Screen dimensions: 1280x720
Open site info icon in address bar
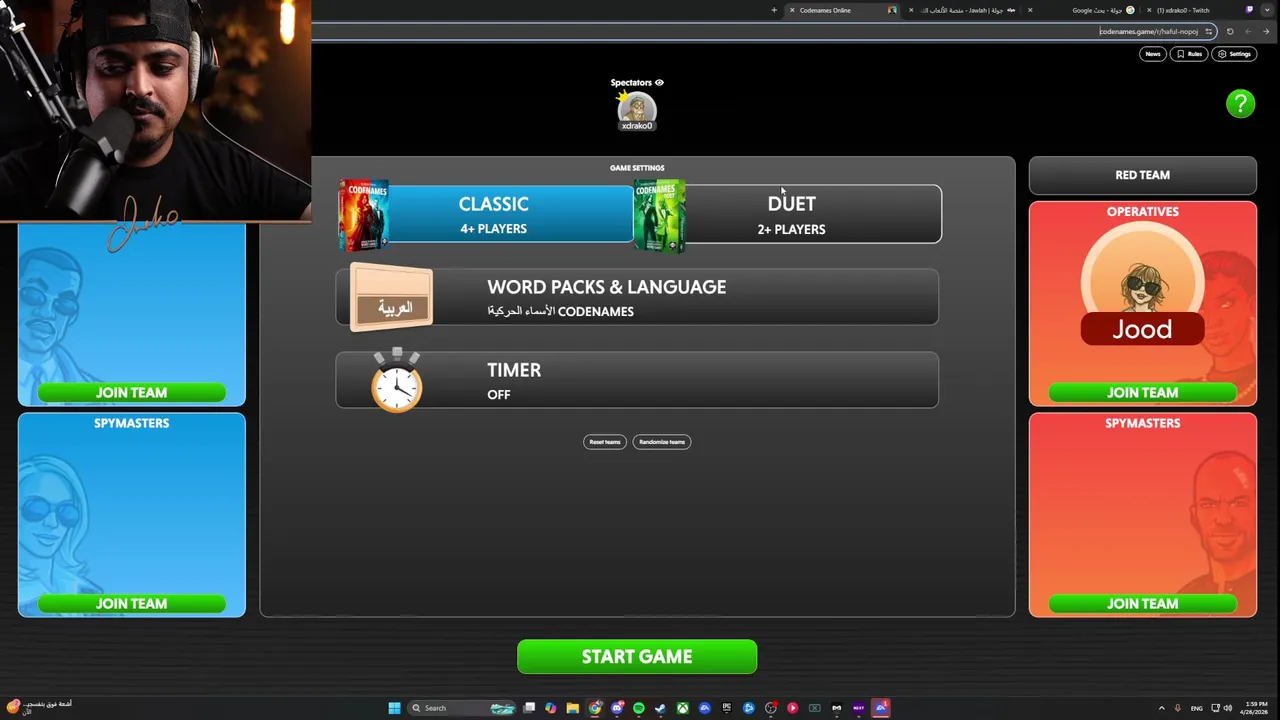pos(1208,31)
